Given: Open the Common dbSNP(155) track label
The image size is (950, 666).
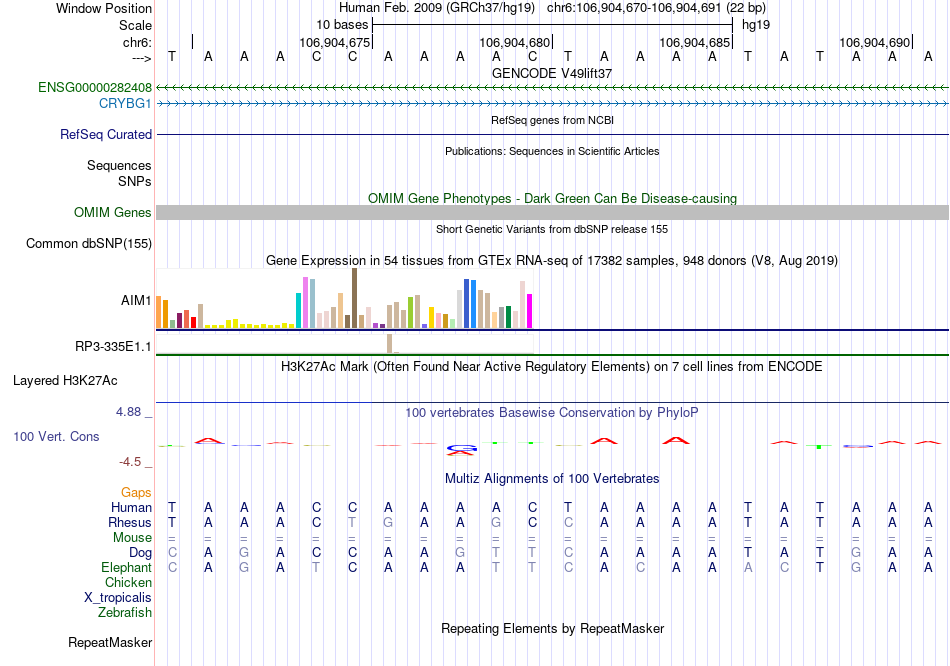Looking at the screenshot, I should coord(89,244).
